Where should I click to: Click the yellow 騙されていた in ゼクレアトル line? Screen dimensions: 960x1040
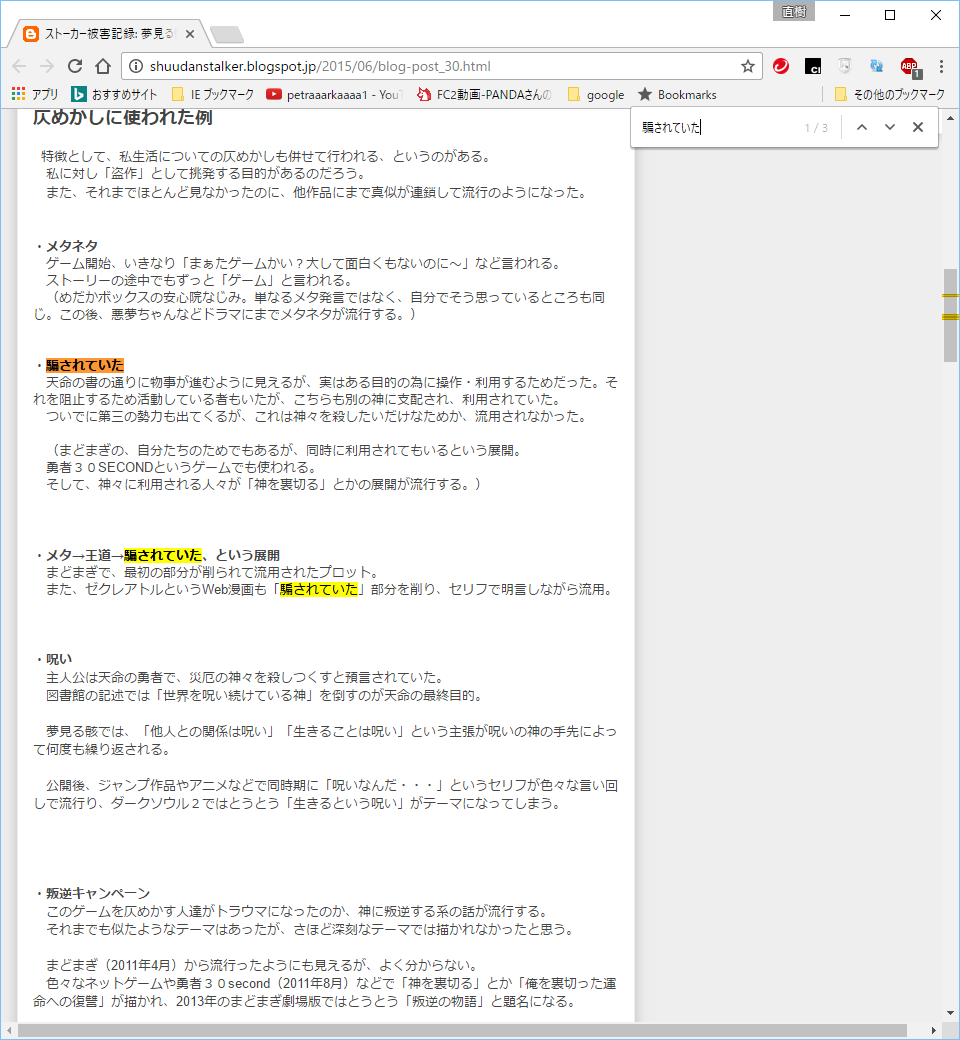pyautogui.click(x=318, y=589)
